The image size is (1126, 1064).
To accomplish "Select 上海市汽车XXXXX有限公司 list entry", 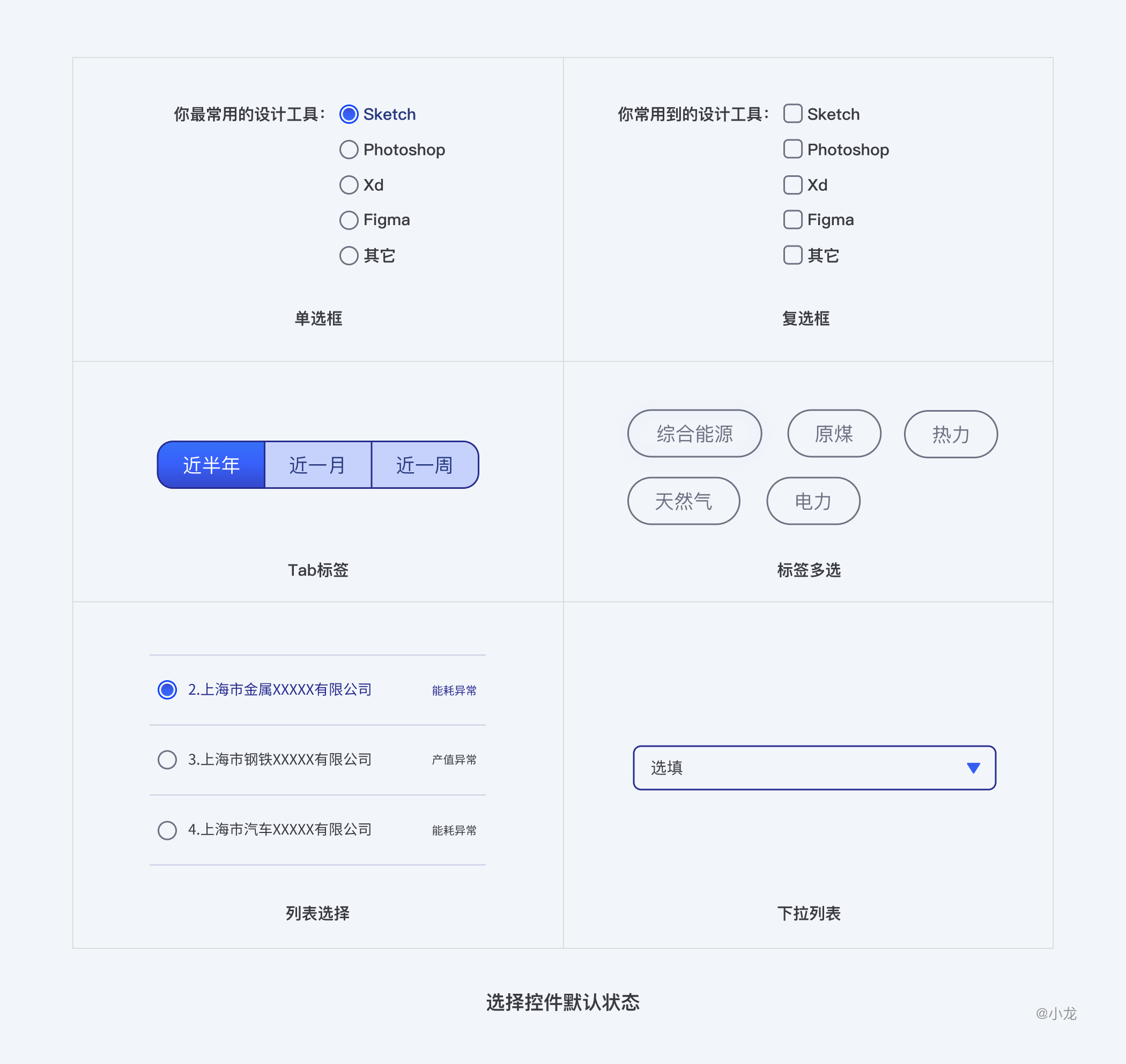I will click(x=165, y=830).
